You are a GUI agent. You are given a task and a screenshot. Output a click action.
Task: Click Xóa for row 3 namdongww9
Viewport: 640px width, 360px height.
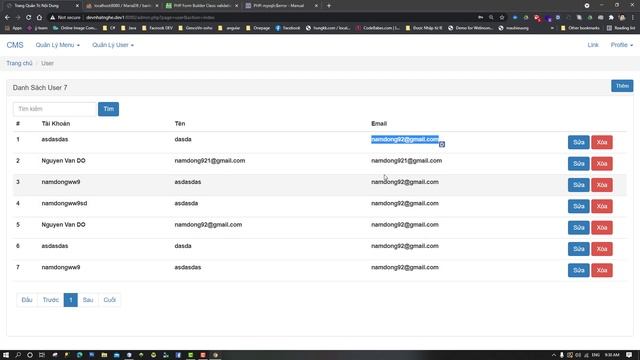point(602,185)
